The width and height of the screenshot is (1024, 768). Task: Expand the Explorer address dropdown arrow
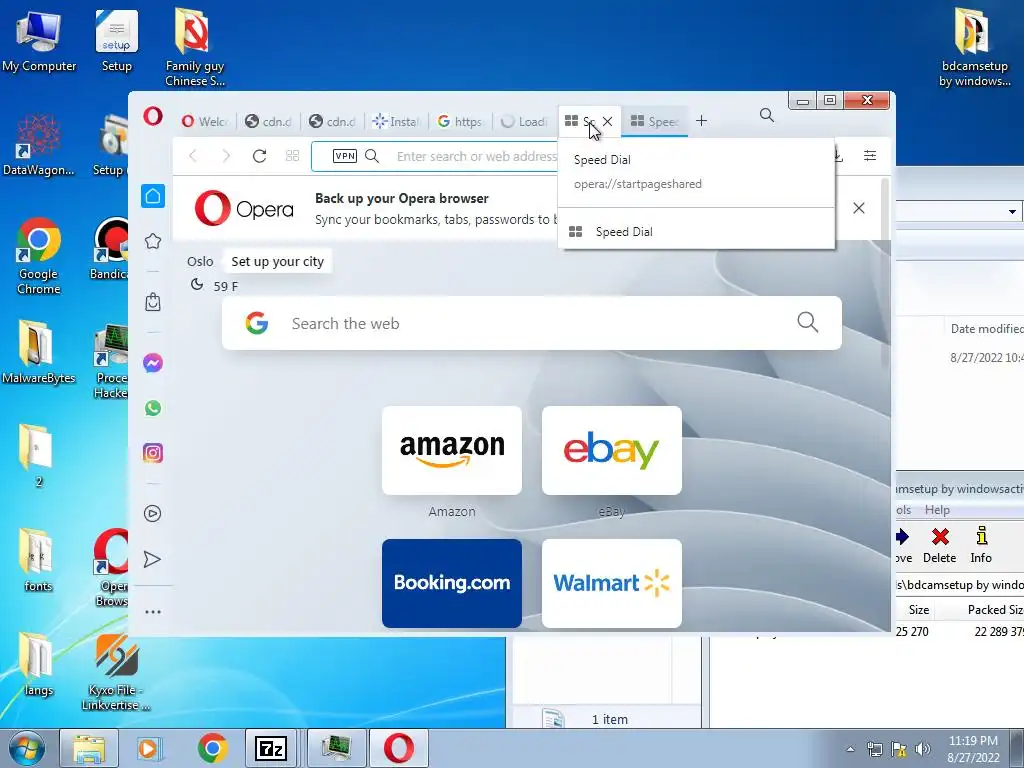pyautogui.click(x=1012, y=212)
